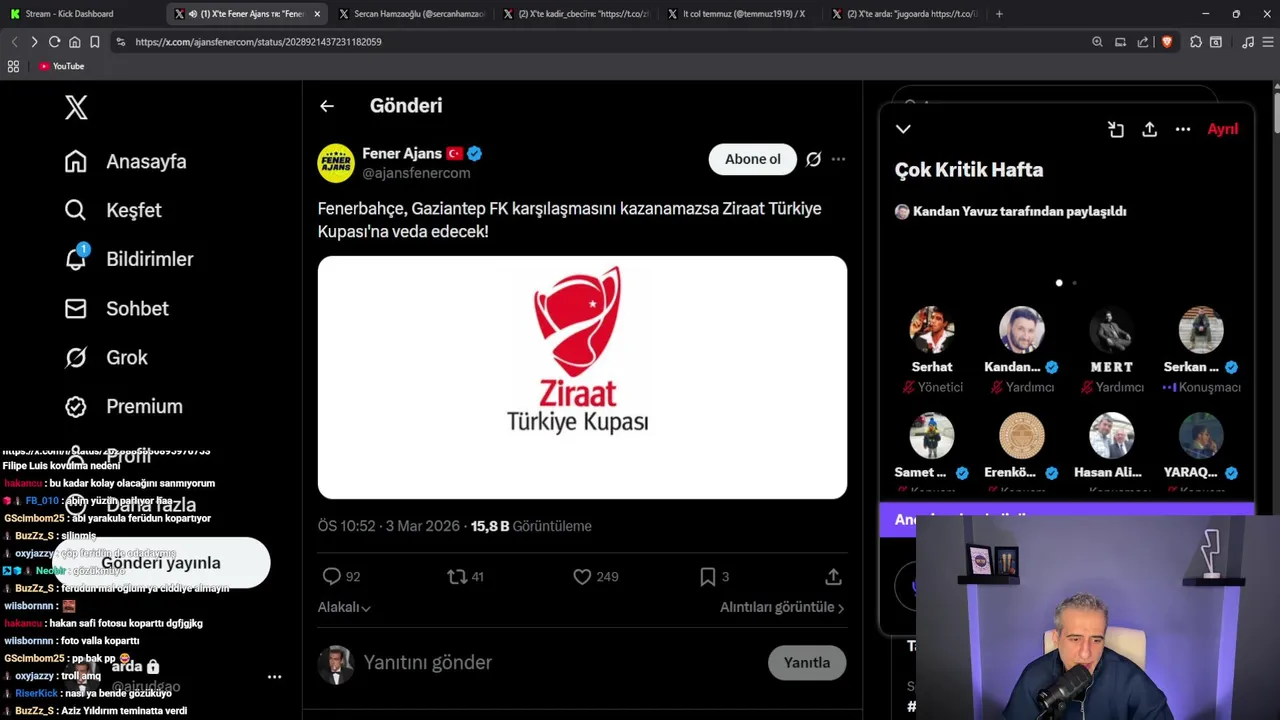This screenshot has height=720, width=1280.
Task: Click Kandan Yavuz tarafından paylaşıldı text
Action: [x=1019, y=211]
